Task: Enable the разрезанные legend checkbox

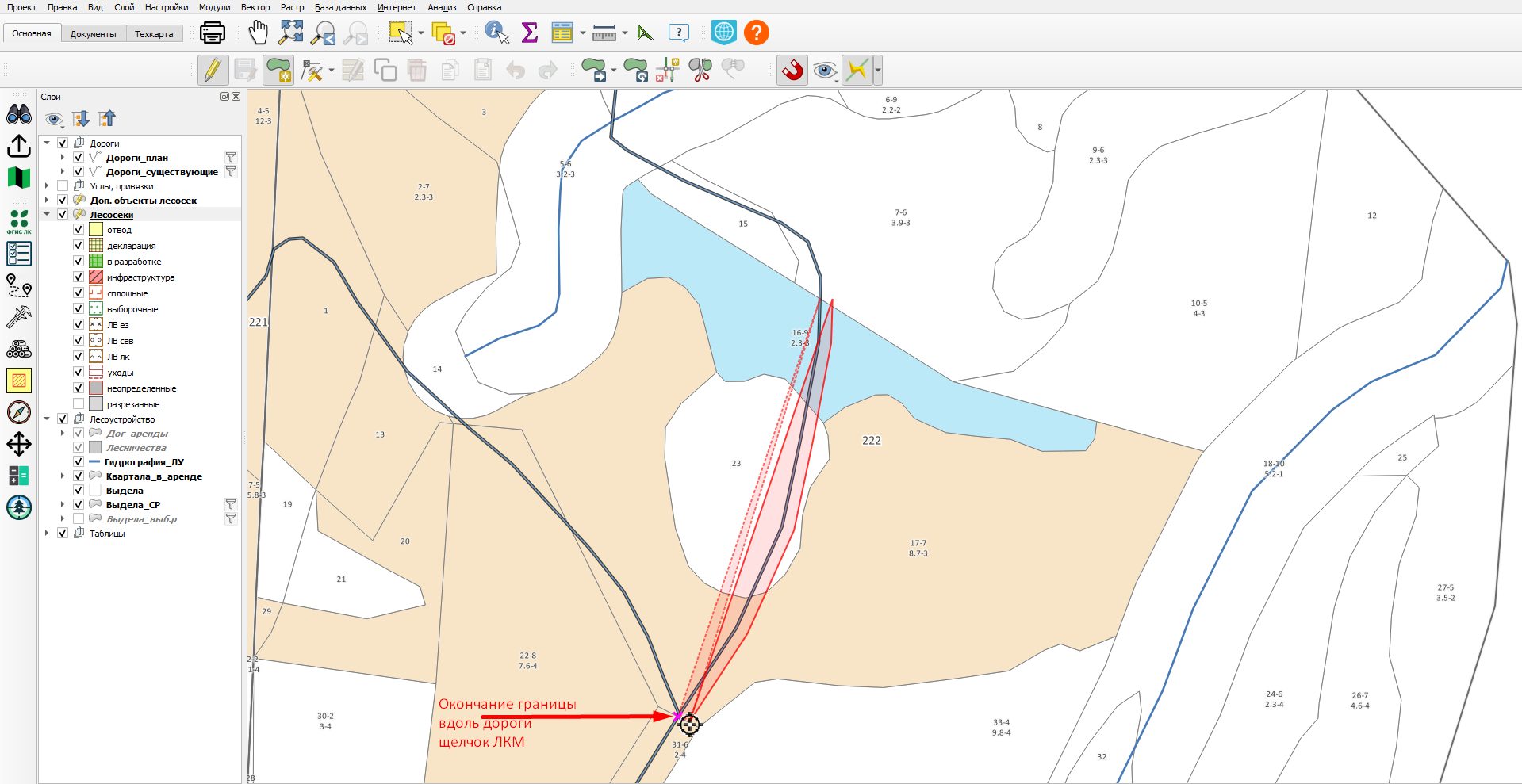Action: point(79,403)
